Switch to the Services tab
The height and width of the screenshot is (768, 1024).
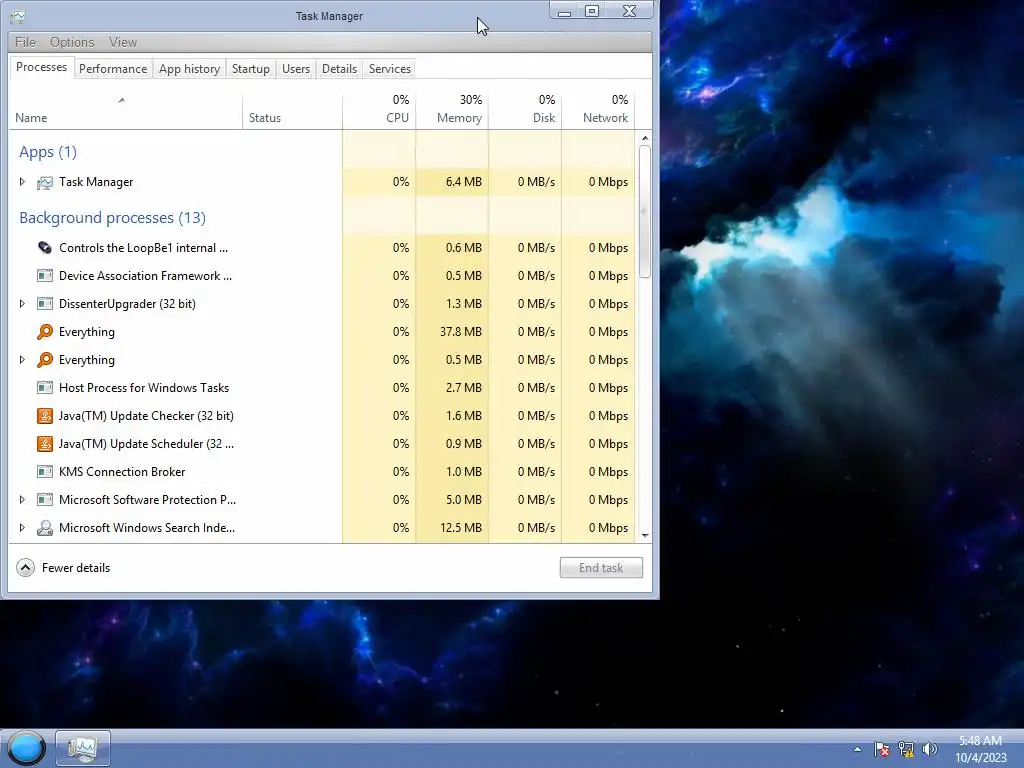(390, 69)
